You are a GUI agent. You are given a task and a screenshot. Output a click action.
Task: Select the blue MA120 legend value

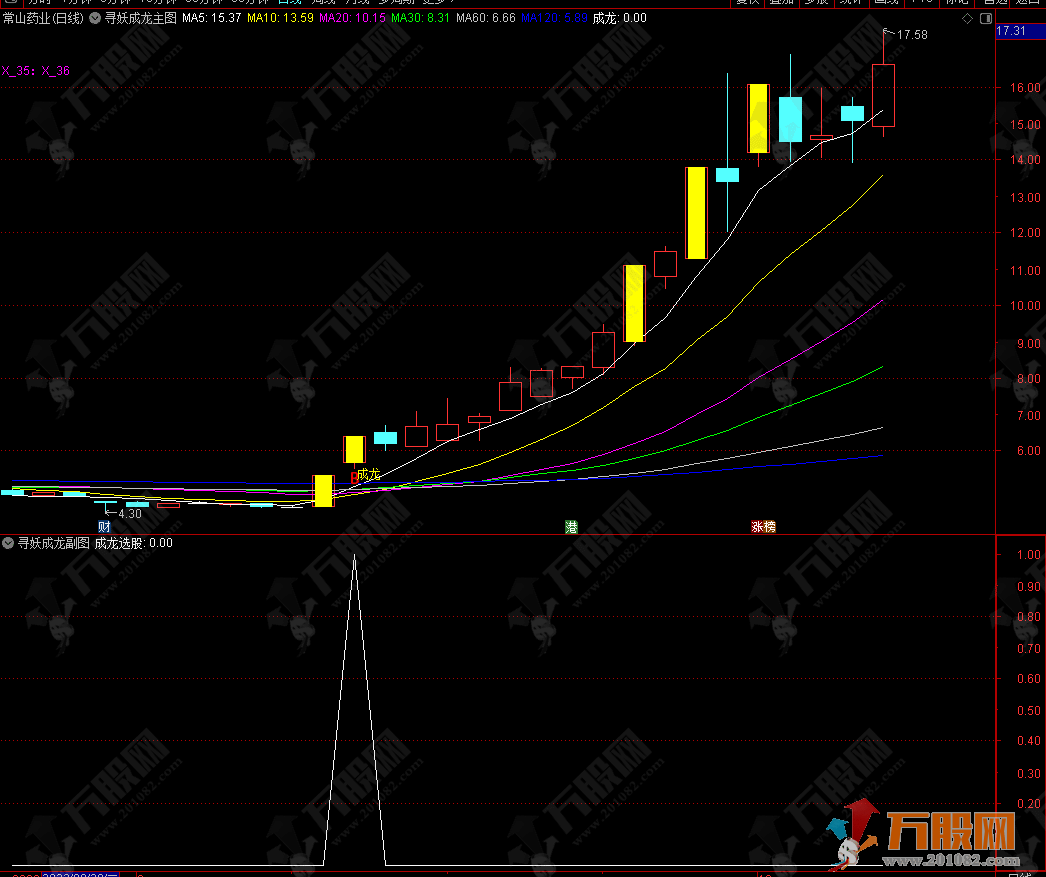pos(554,18)
